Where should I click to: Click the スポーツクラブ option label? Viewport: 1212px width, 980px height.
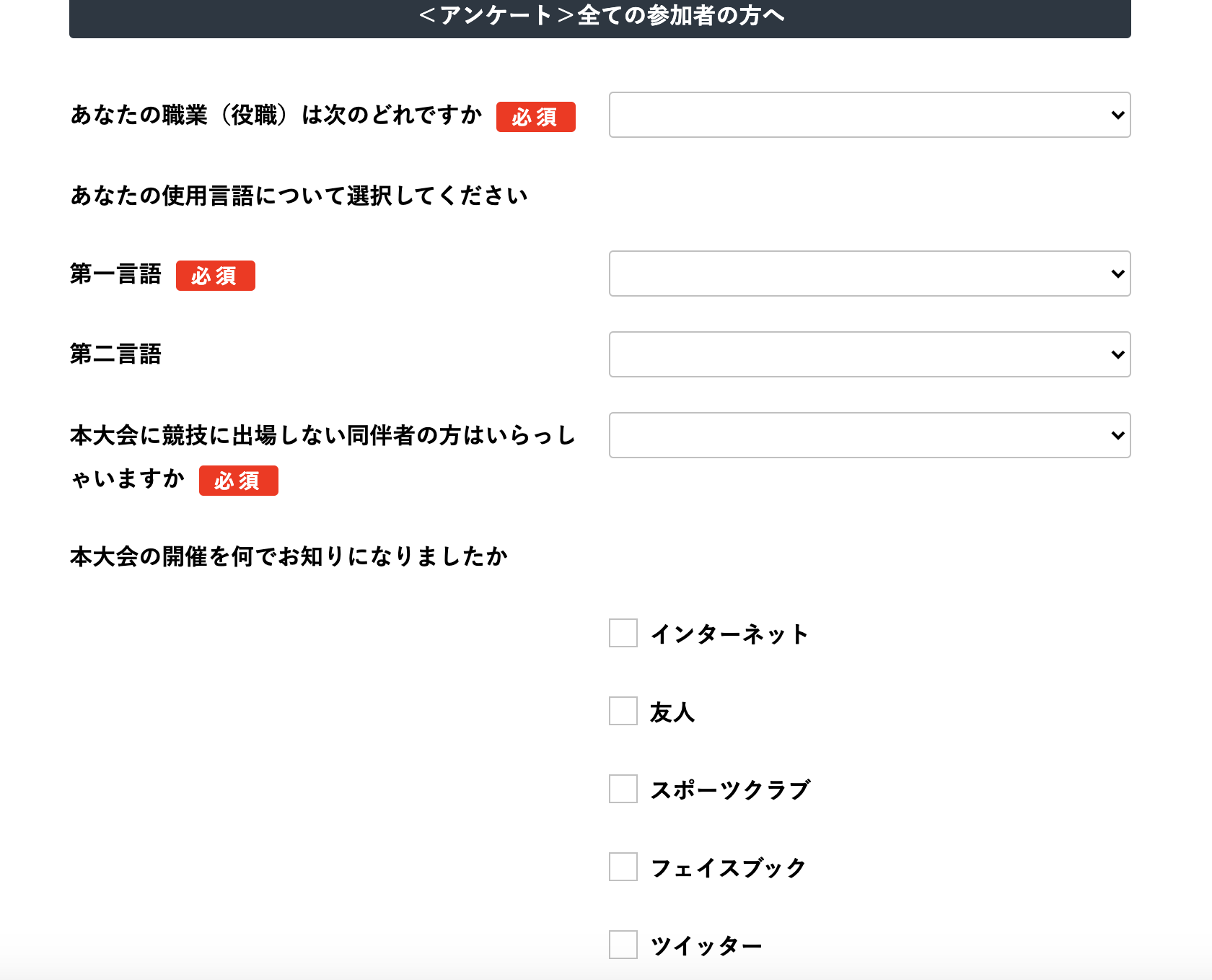pos(730,790)
